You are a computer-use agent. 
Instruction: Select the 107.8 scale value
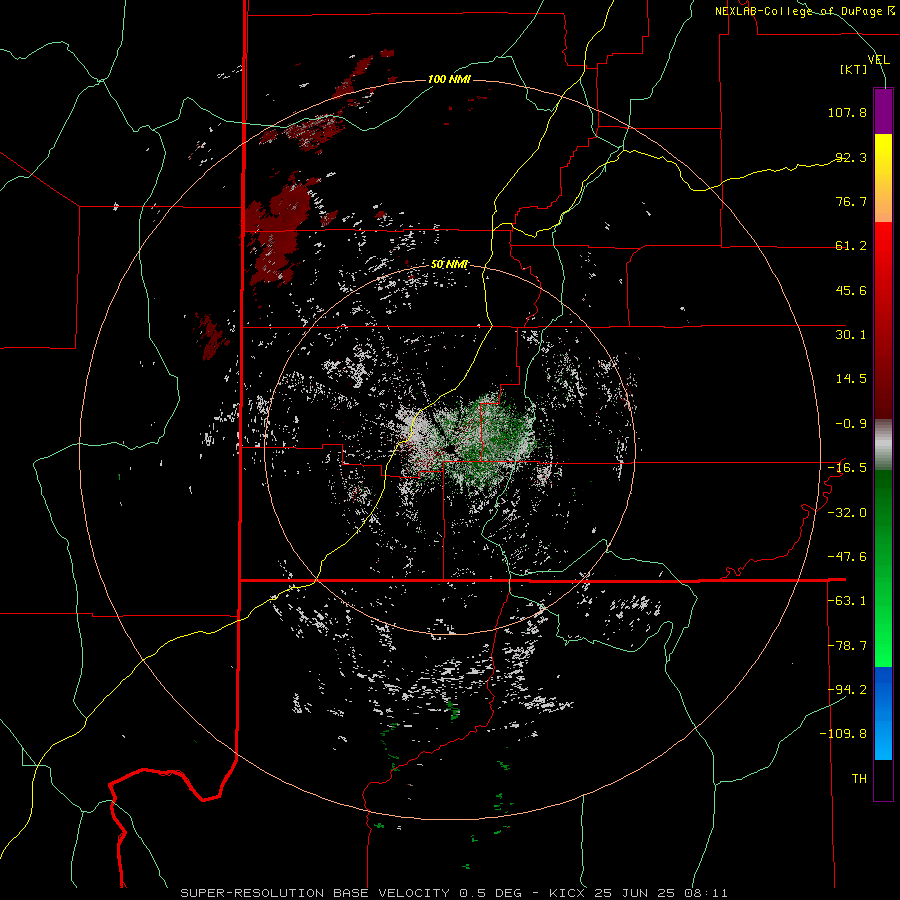pos(847,112)
